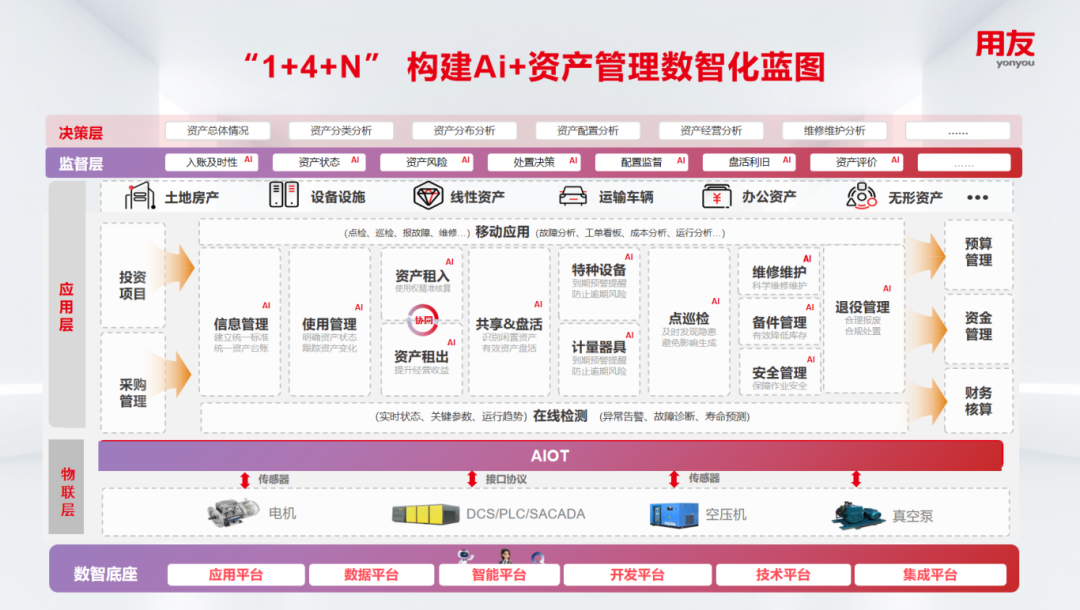Click the yonyou logo
1080x610 pixels.
pyautogui.click(x=1005, y=47)
